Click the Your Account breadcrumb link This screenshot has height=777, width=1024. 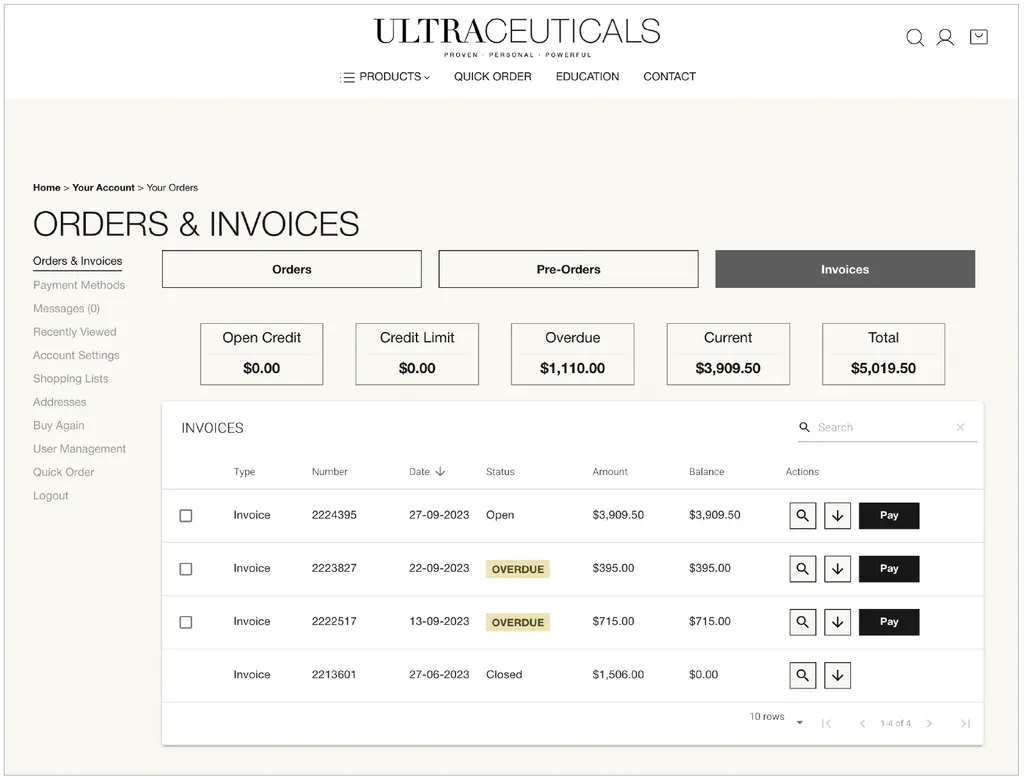[x=103, y=187]
